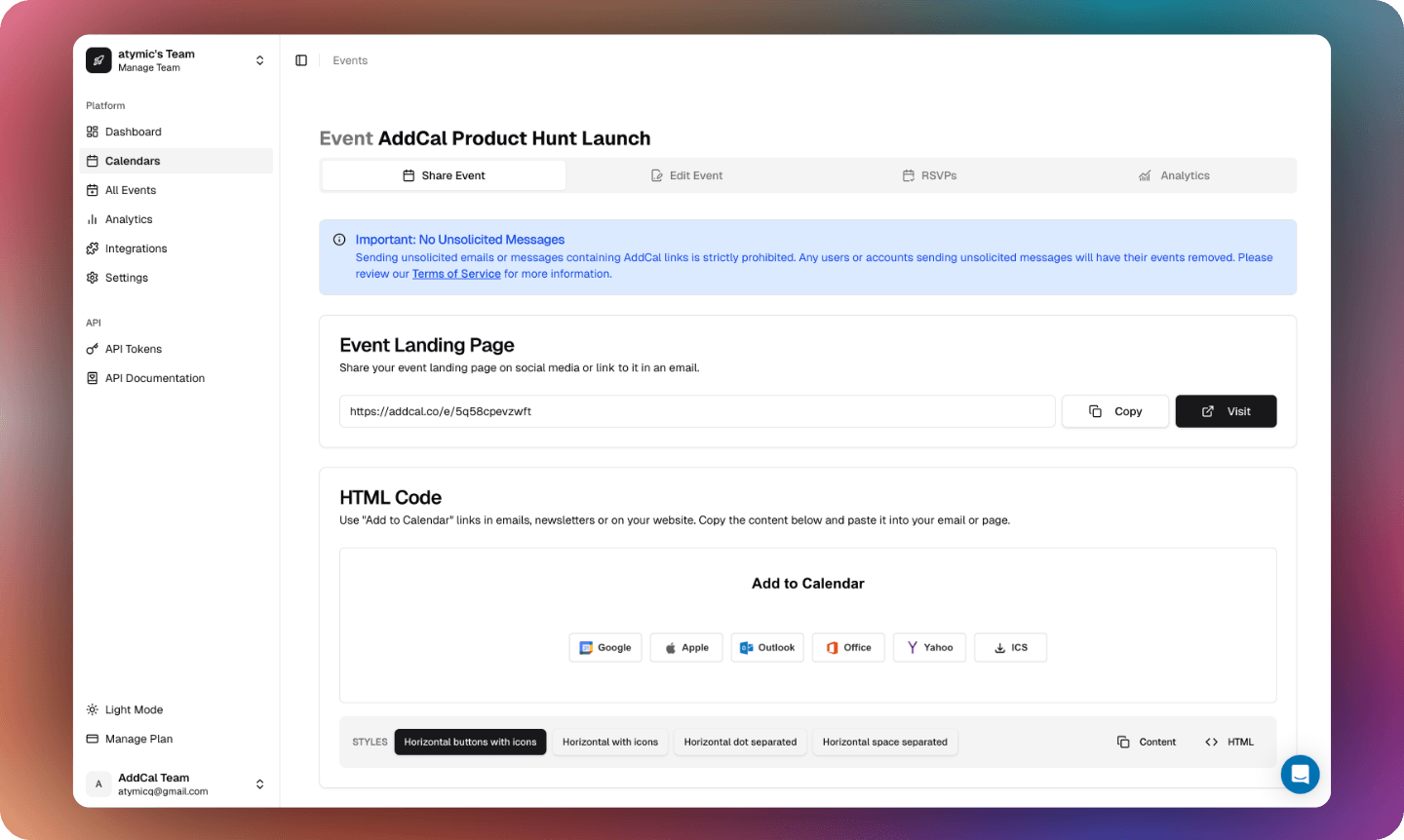This screenshot has width=1404, height=840.
Task: Click the "Add to Calendar" preview heading
Action: pos(808,584)
